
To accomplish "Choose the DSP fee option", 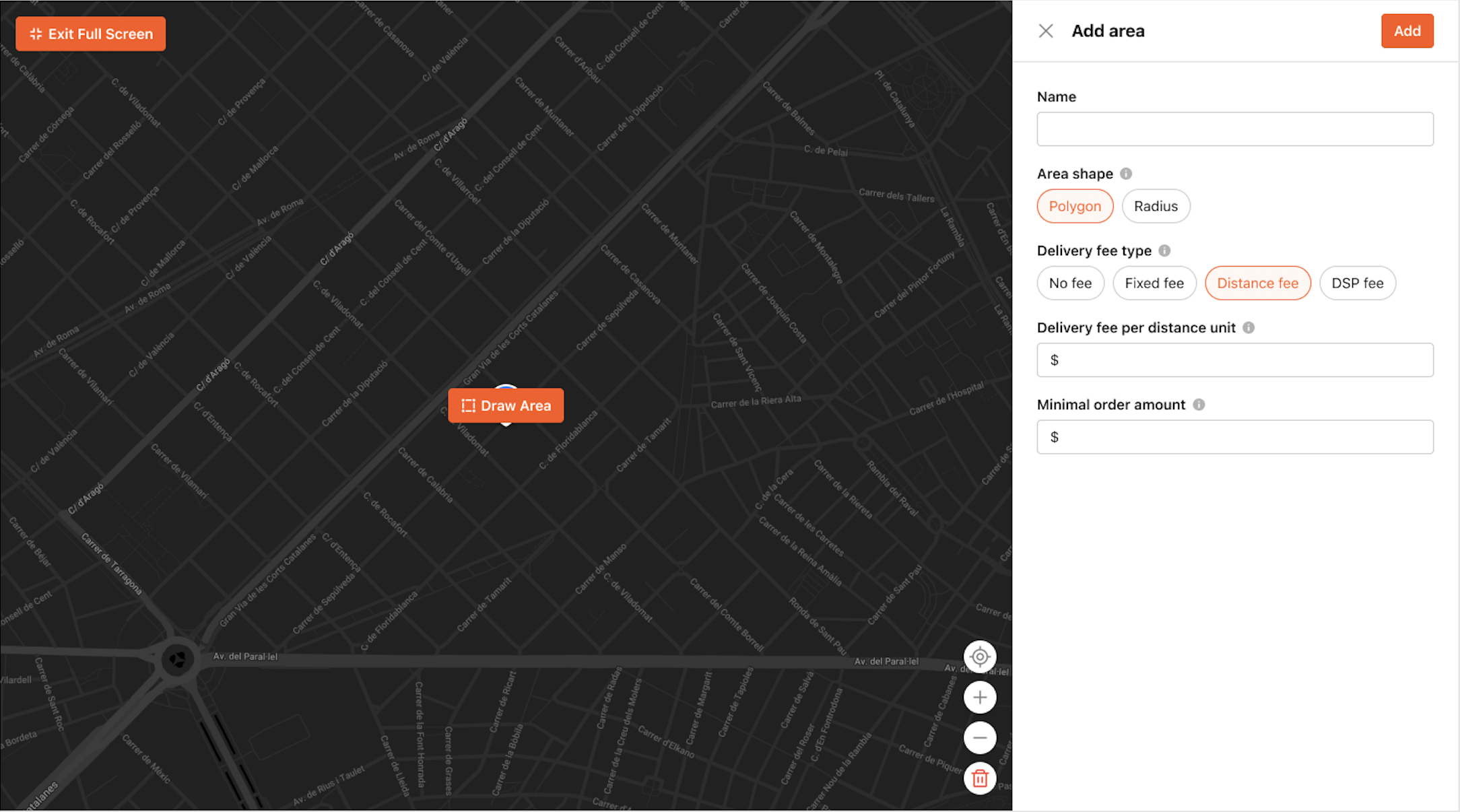I will tap(1357, 283).
